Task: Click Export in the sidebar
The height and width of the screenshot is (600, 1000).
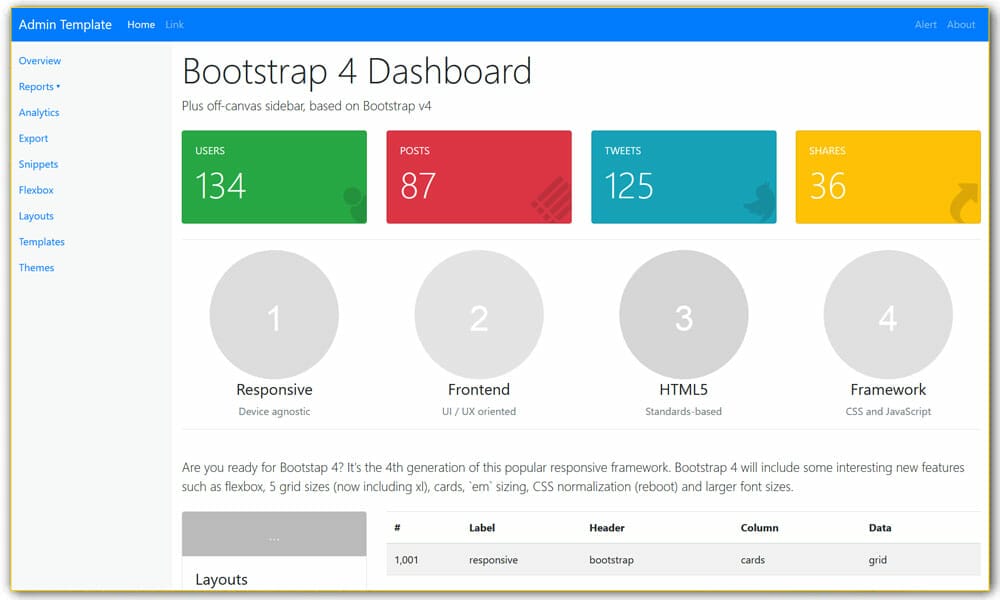Action: (x=31, y=138)
